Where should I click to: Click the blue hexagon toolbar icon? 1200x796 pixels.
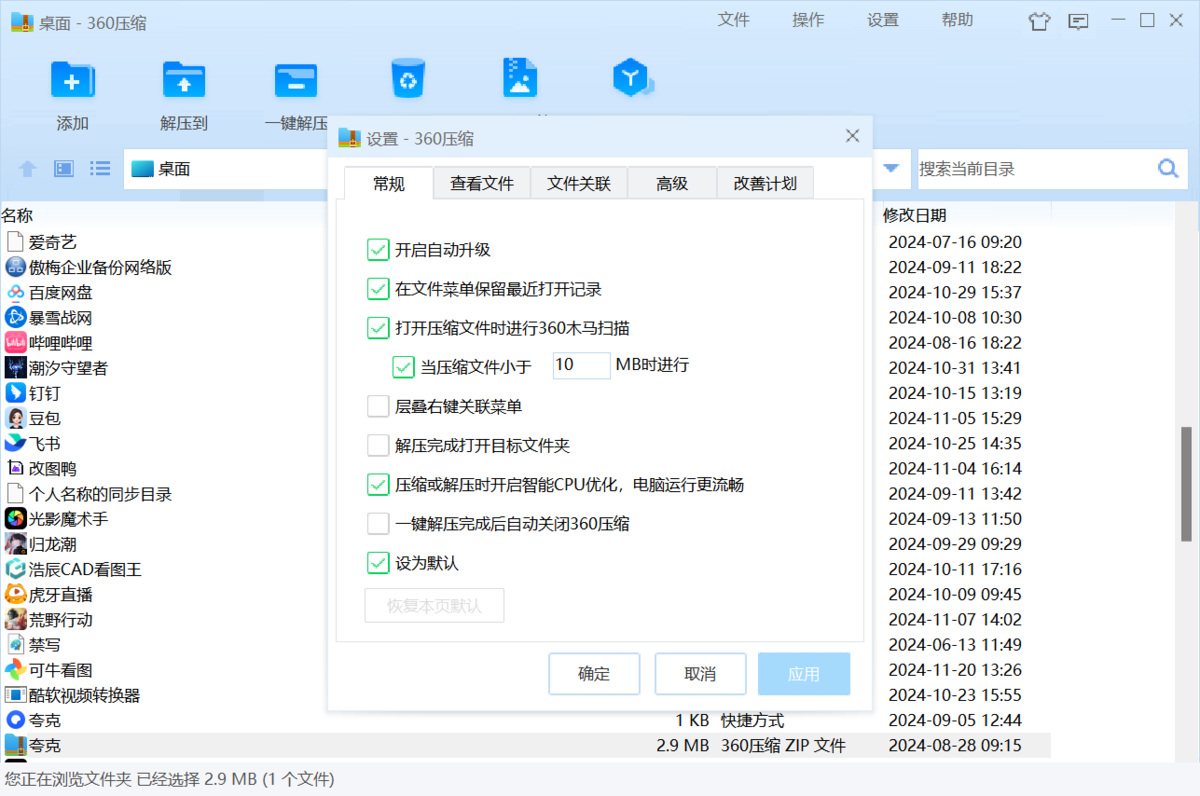coord(632,78)
